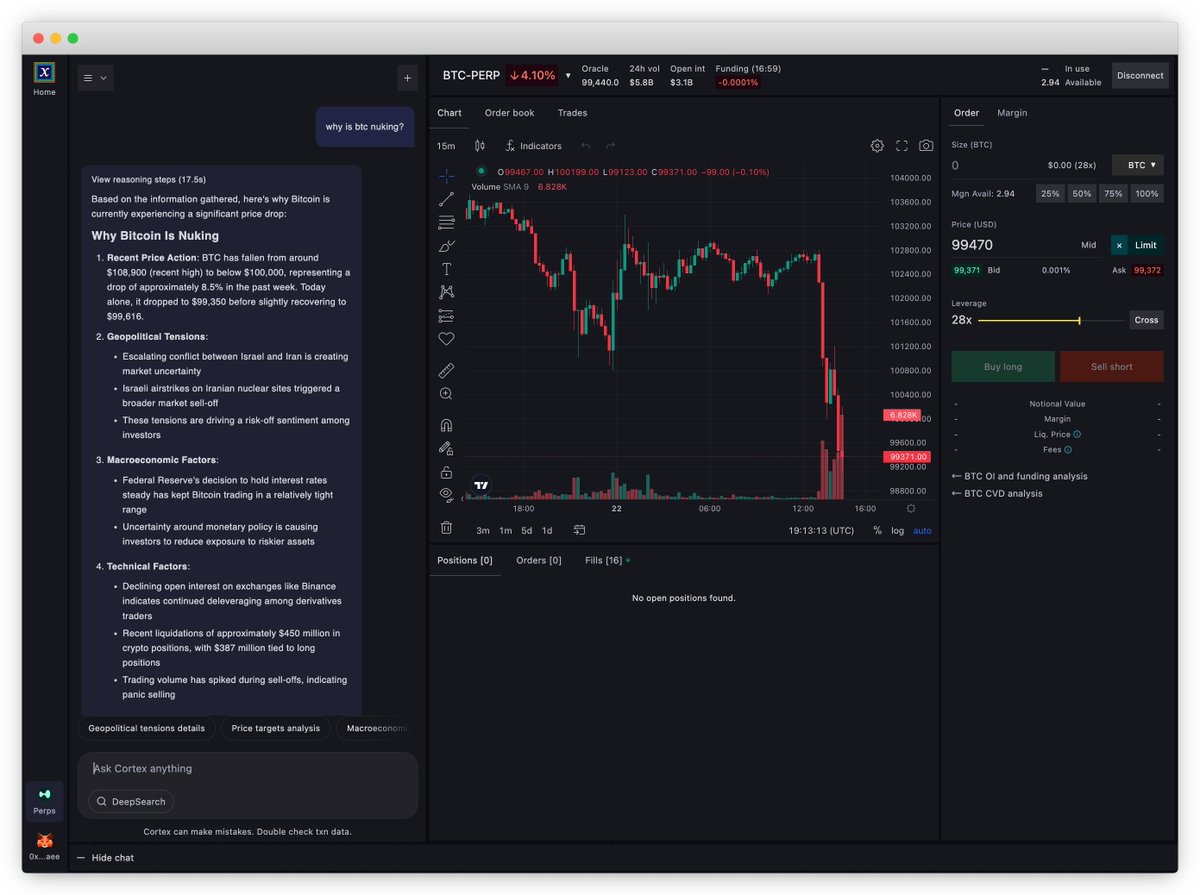The width and height of the screenshot is (1200, 895).
Task: Switch to the Trades tab
Action: [x=573, y=113]
